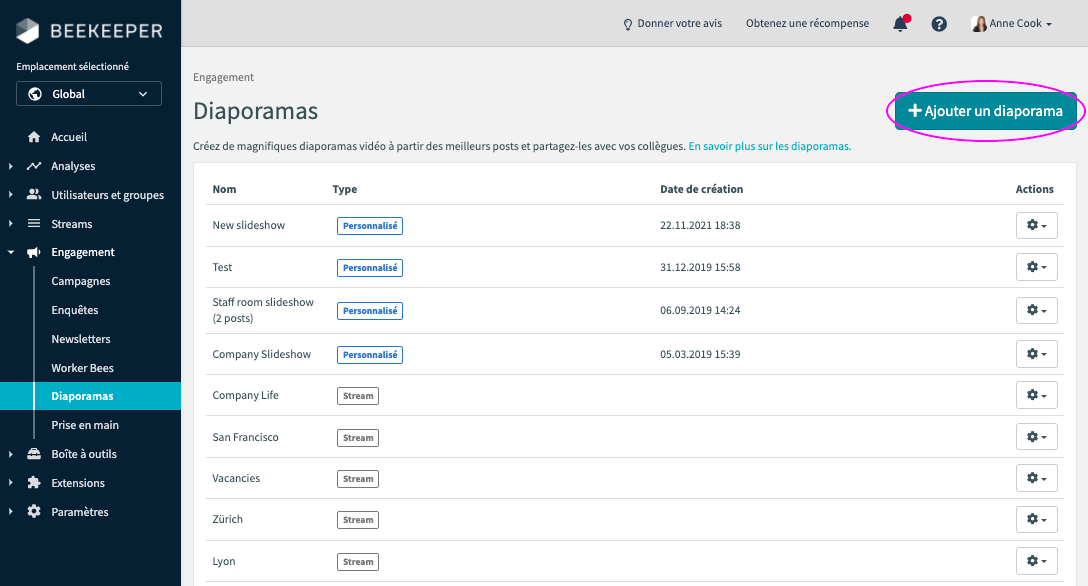Open En savoir plus sur les diaporamas link

770,146
